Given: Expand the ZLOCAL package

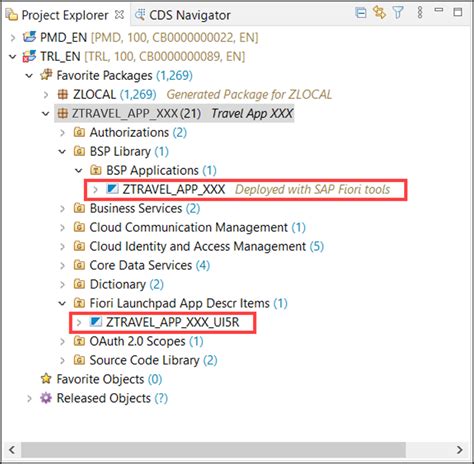Looking at the screenshot, I should [x=46, y=95].
